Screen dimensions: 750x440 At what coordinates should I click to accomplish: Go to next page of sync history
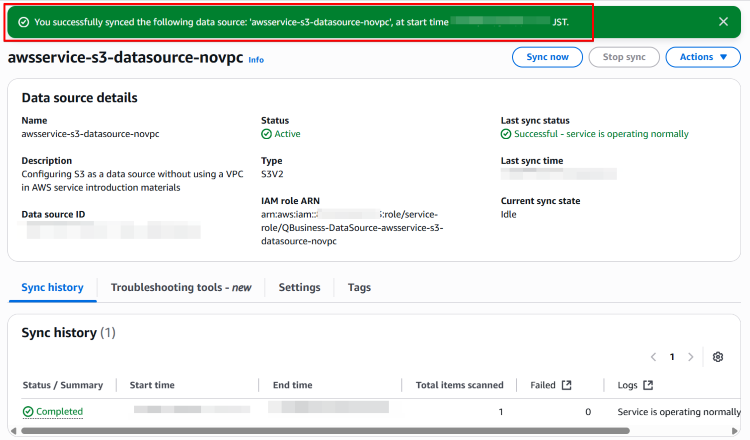[690, 357]
